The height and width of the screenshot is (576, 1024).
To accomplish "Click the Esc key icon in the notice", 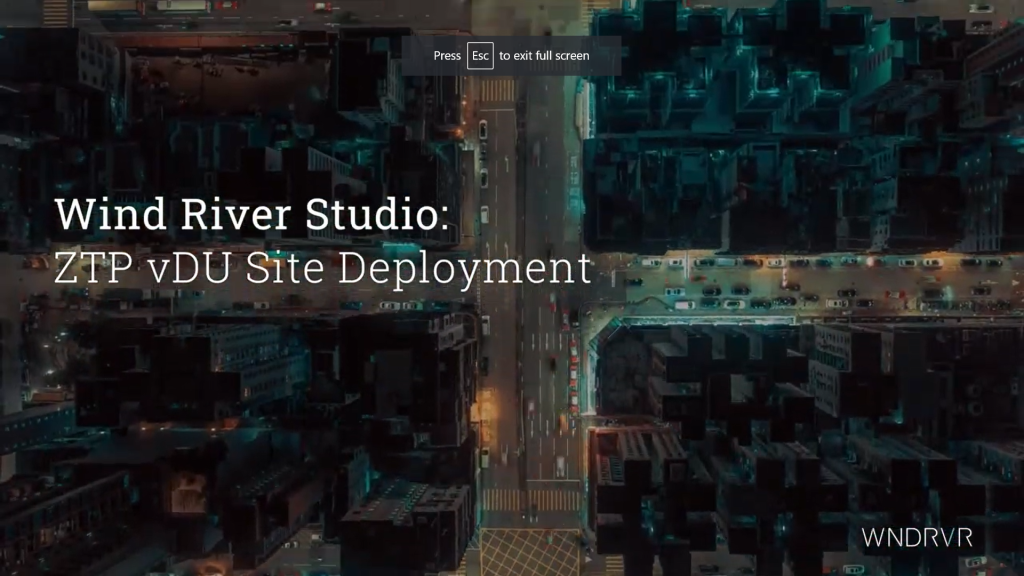I will click(x=480, y=56).
